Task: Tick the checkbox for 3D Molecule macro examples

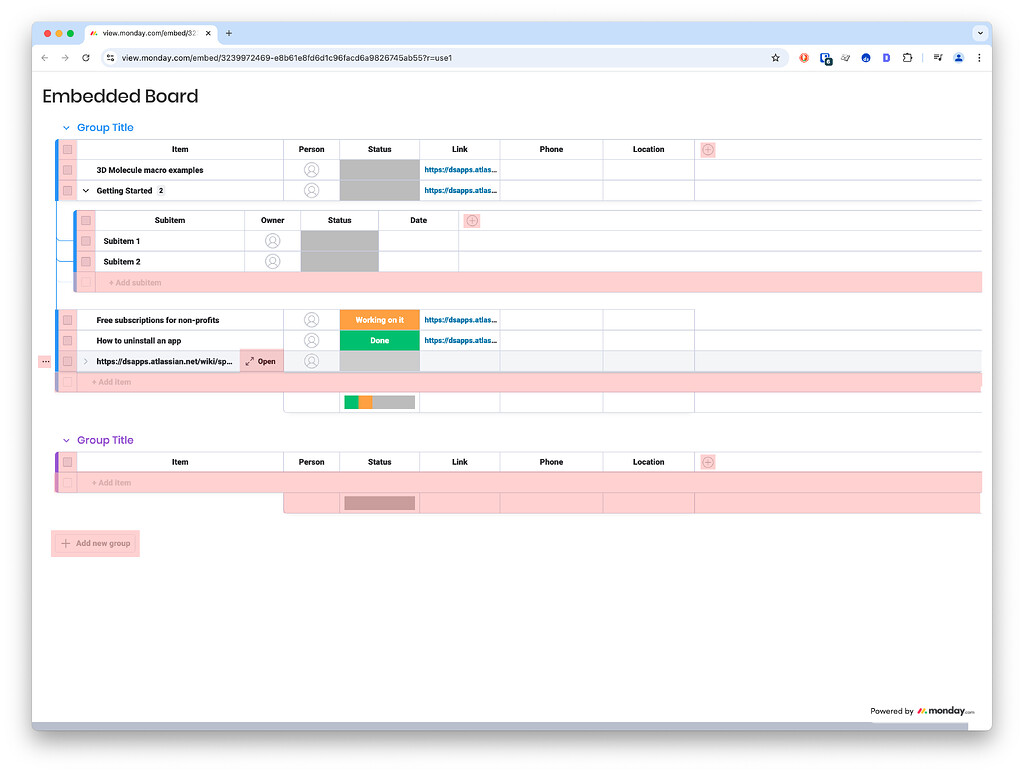Action: pyautogui.click(x=67, y=169)
